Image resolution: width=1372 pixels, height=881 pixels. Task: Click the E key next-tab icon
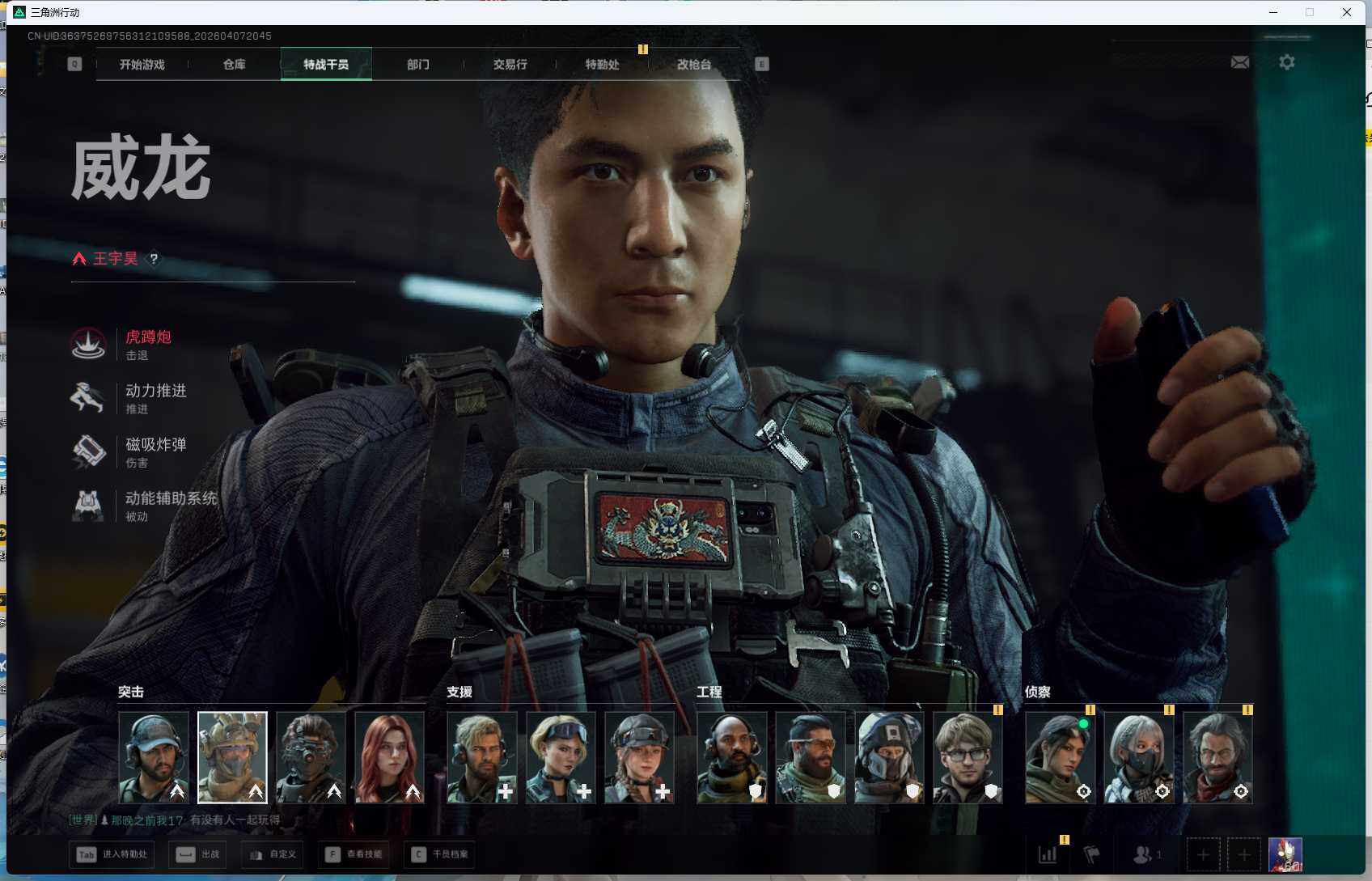762,64
